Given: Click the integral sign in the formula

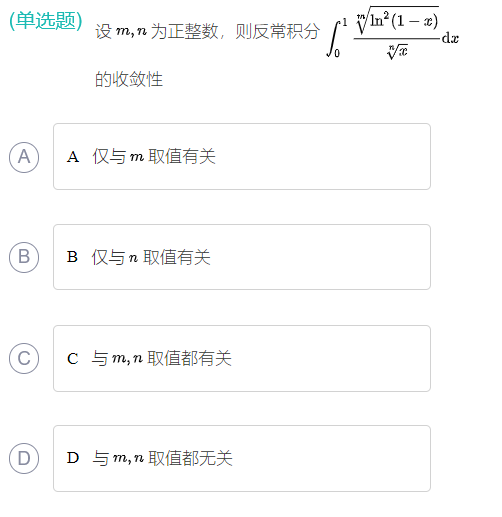Looking at the screenshot, I should coord(334,38).
